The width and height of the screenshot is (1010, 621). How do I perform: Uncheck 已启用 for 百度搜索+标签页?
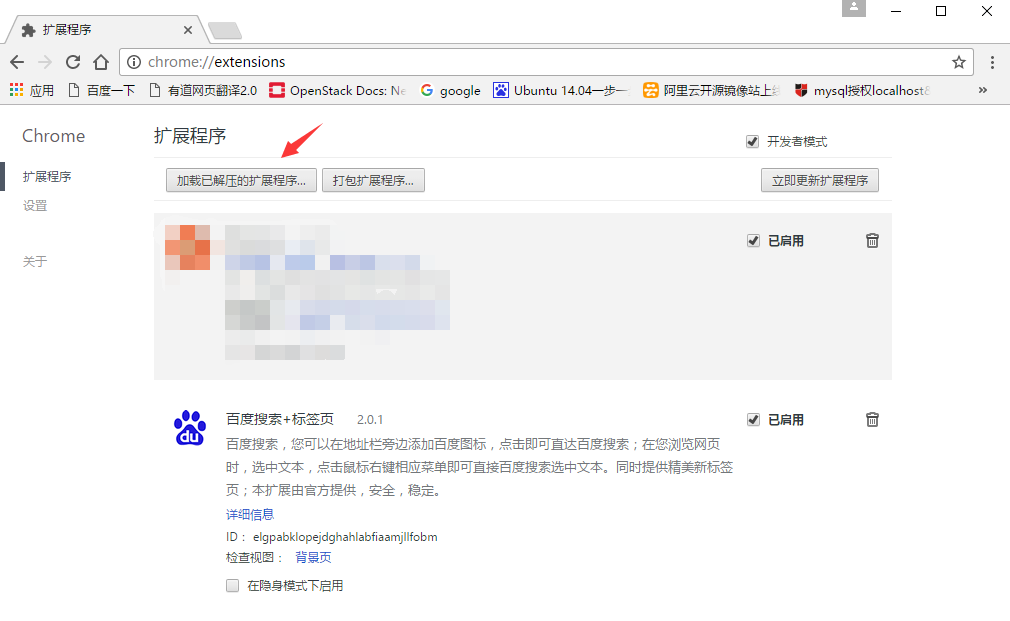point(753,420)
